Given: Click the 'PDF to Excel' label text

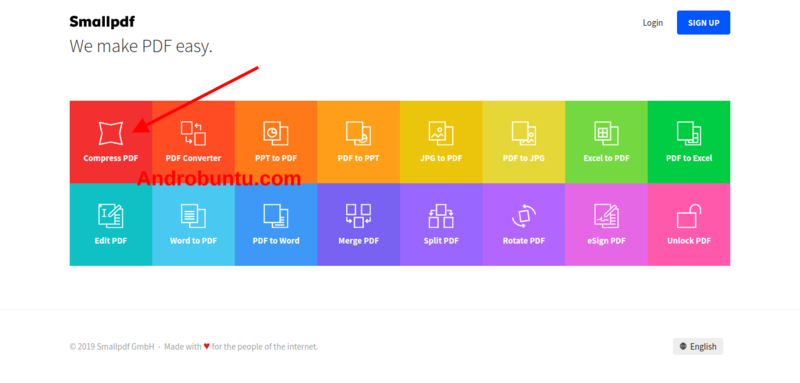Looking at the screenshot, I should pos(689,158).
